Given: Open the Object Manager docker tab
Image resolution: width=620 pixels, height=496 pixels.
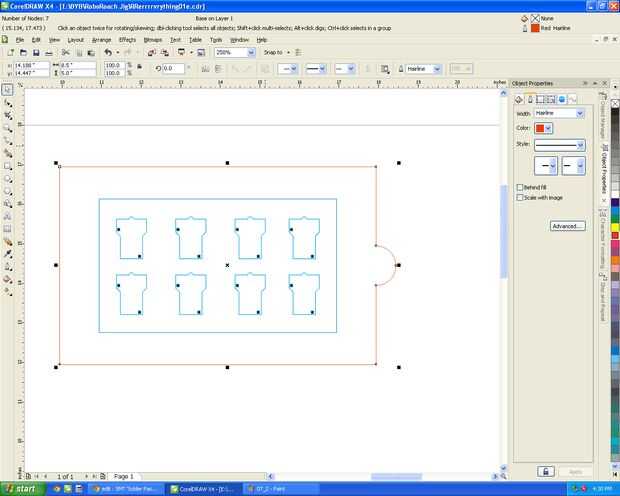Looking at the screenshot, I should click(603, 116).
